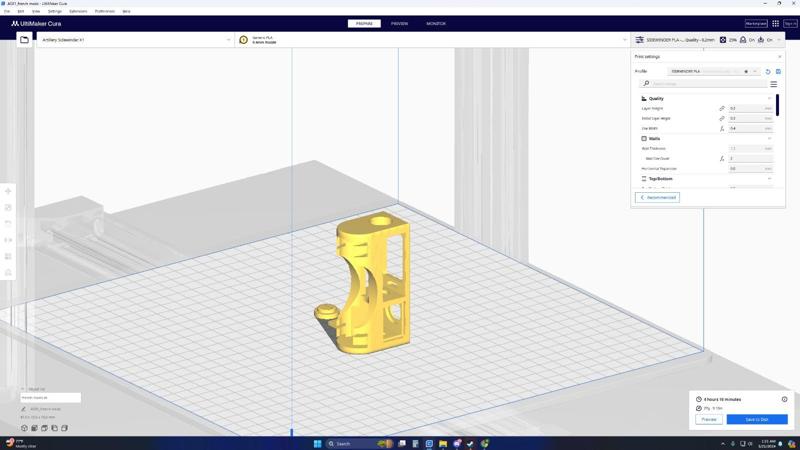This screenshot has width=800, height=450.
Task: Close the Print settings panel
Action: (x=779, y=57)
